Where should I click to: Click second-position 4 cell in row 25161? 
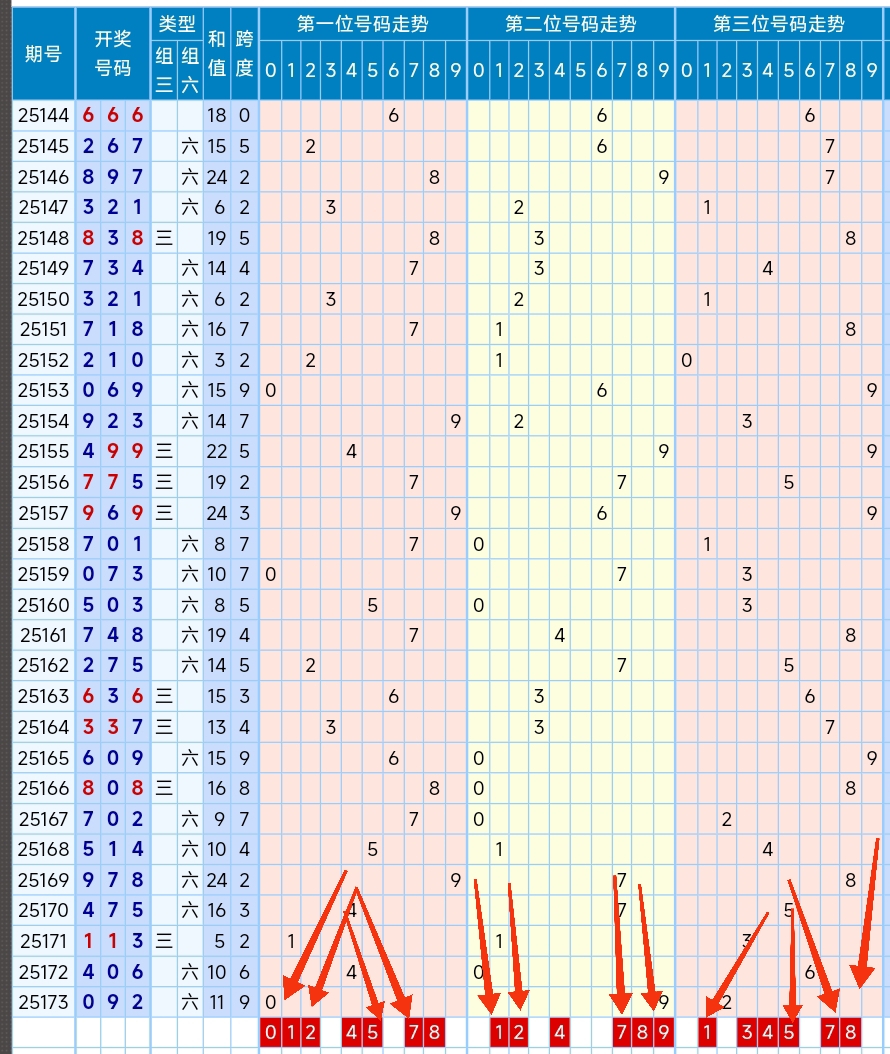[x=559, y=635]
